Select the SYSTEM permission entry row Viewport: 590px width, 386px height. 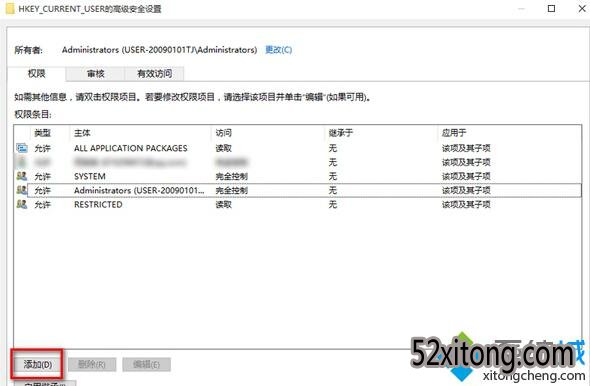(x=297, y=176)
